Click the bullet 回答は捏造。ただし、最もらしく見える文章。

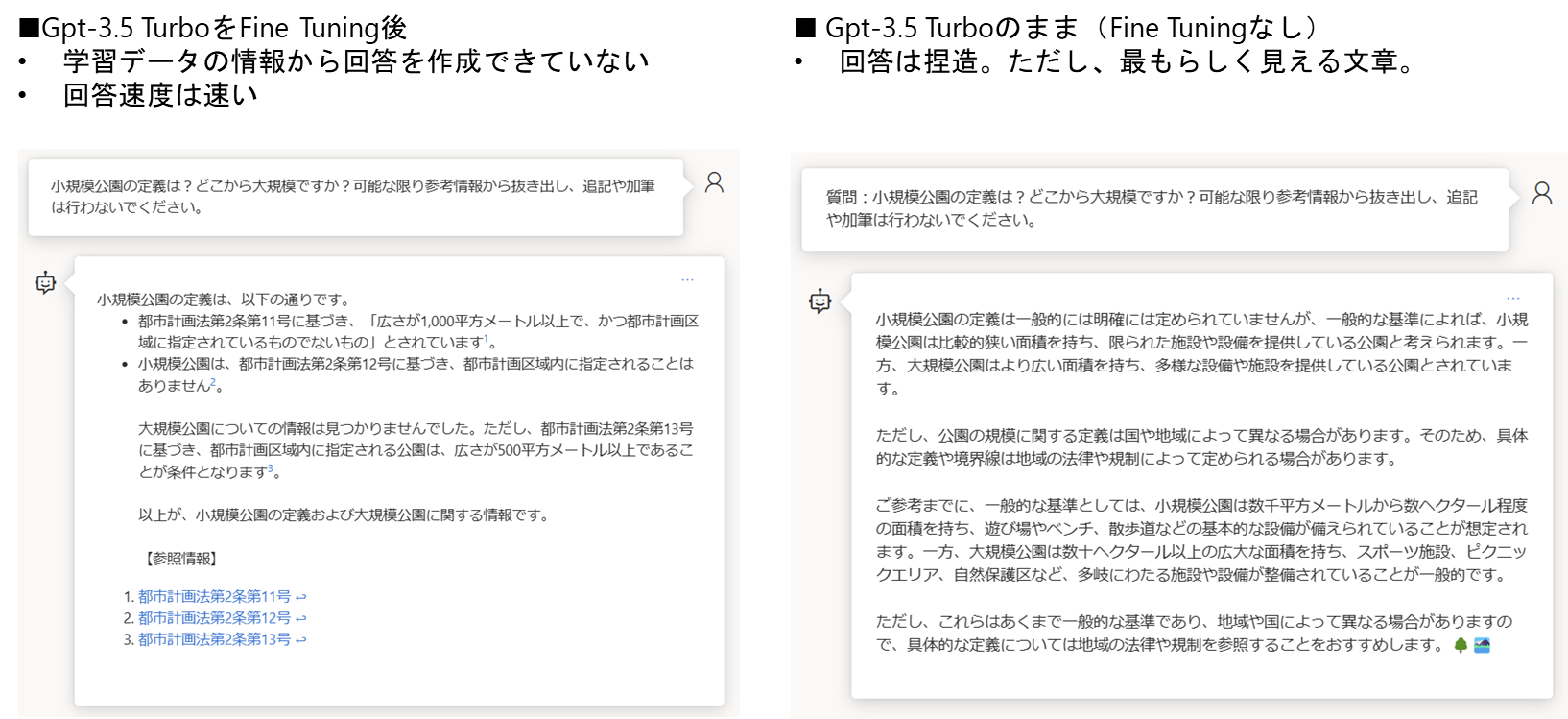1127,61
